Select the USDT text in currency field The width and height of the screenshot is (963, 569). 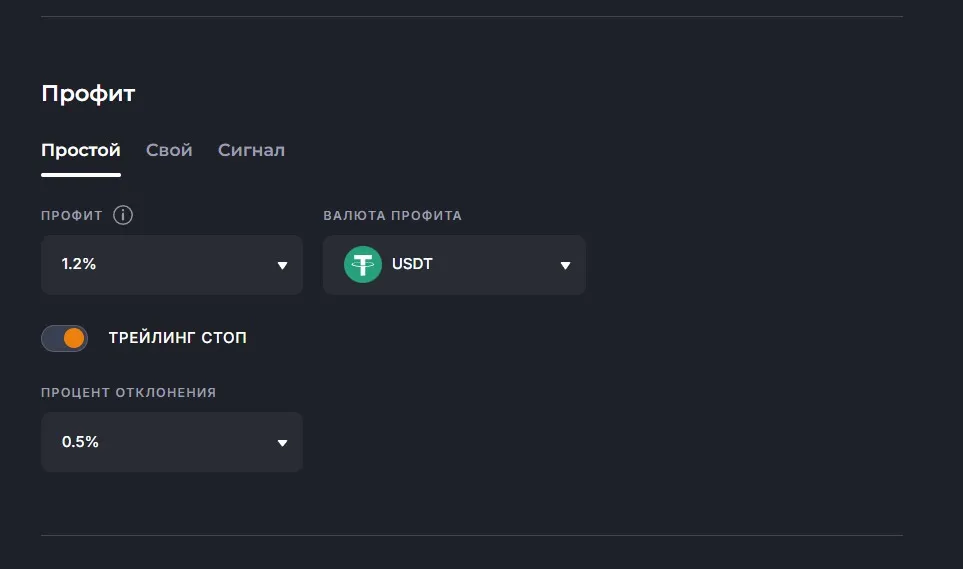click(412, 265)
